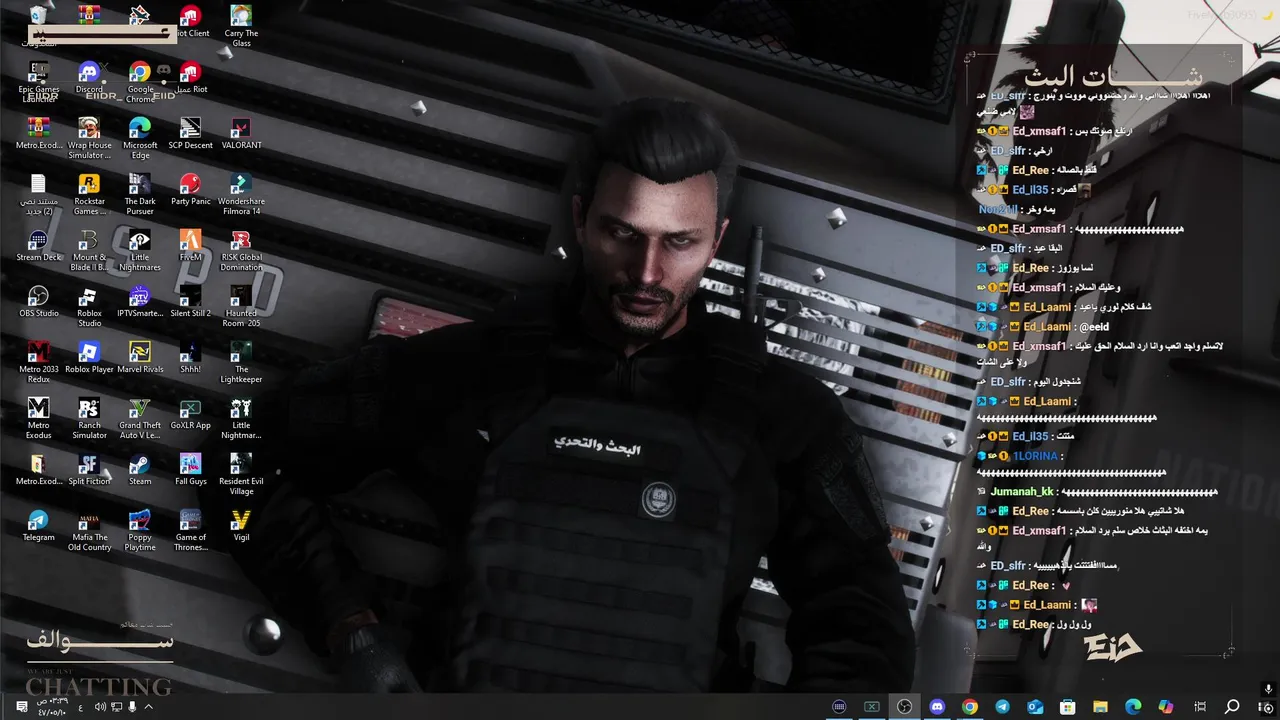Select the Grand Theft Auto V icon
Image resolution: width=1280 pixels, height=720 pixels.
click(140, 418)
